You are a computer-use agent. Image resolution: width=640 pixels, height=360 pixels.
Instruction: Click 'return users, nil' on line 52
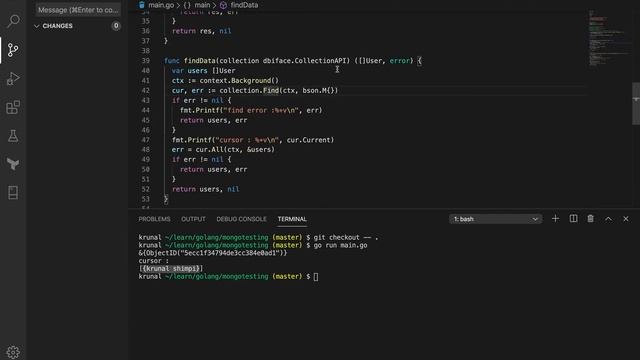206,189
